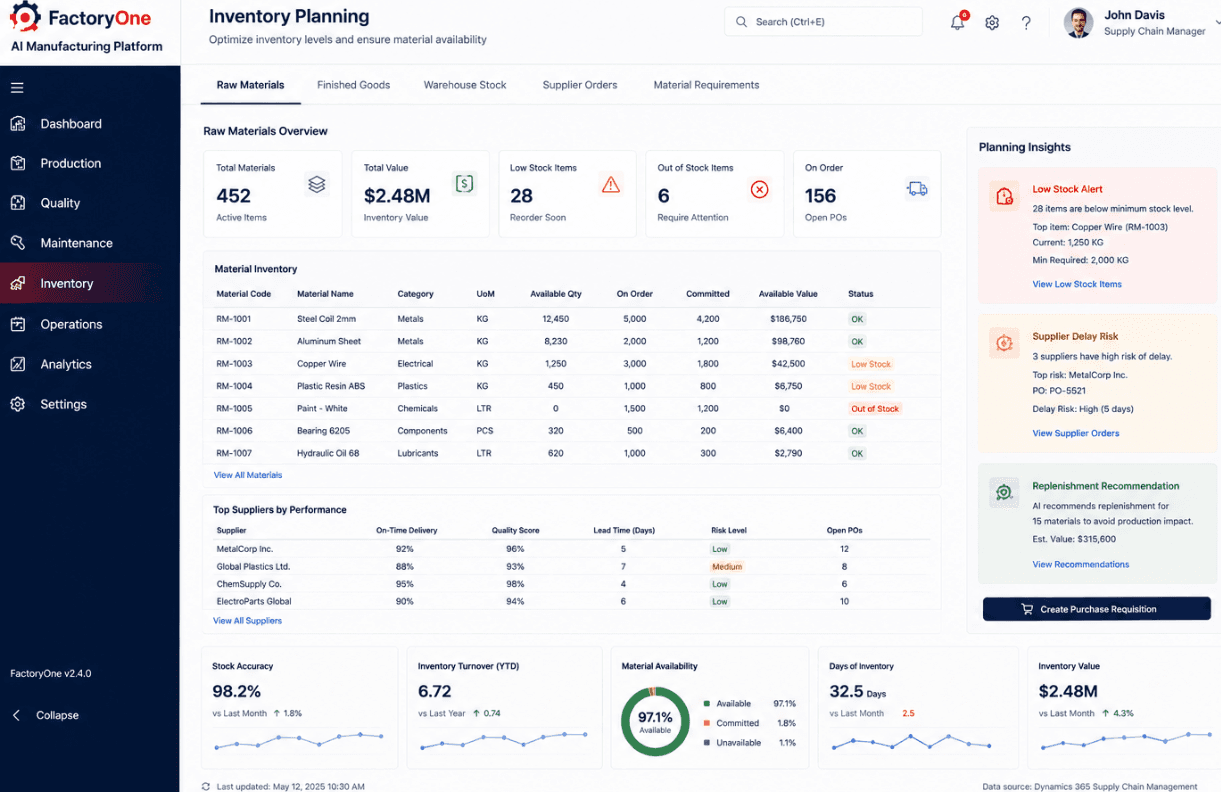Image resolution: width=1221 pixels, height=792 pixels.
Task: Click the help question mark icon
Action: coord(1026,23)
